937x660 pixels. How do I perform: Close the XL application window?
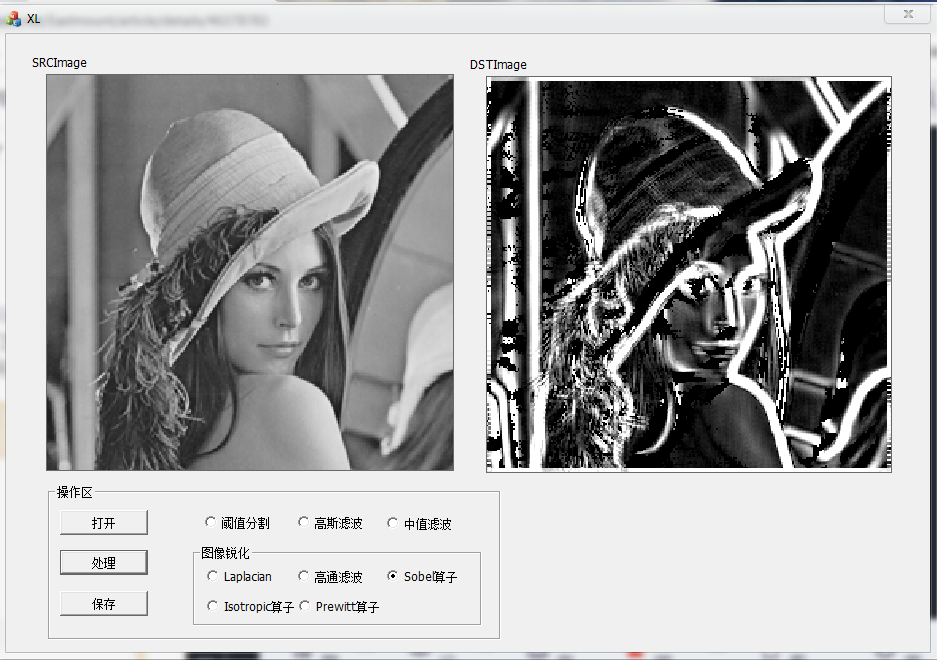click(907, 14)
